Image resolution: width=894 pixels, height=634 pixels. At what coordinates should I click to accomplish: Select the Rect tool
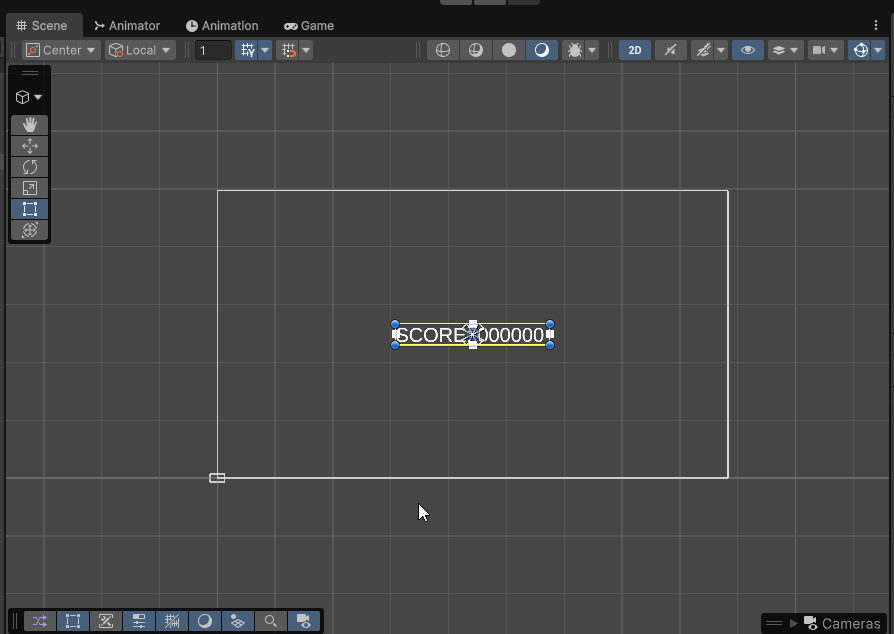pyautogui.click(x=30, y=209)
